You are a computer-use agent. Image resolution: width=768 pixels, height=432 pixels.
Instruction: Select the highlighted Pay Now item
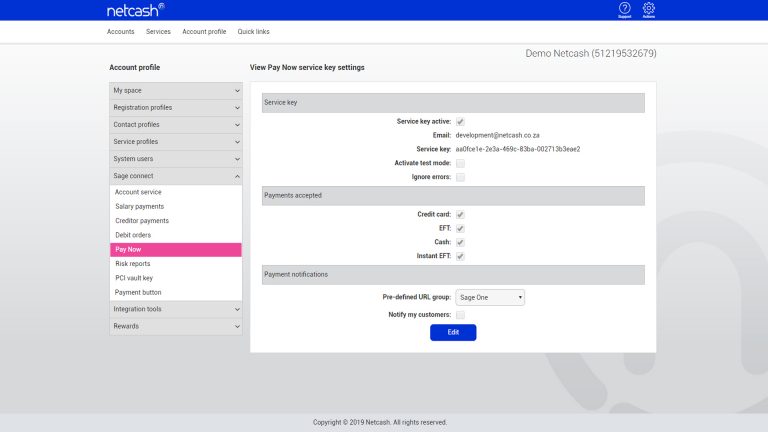tap(176, 250)
